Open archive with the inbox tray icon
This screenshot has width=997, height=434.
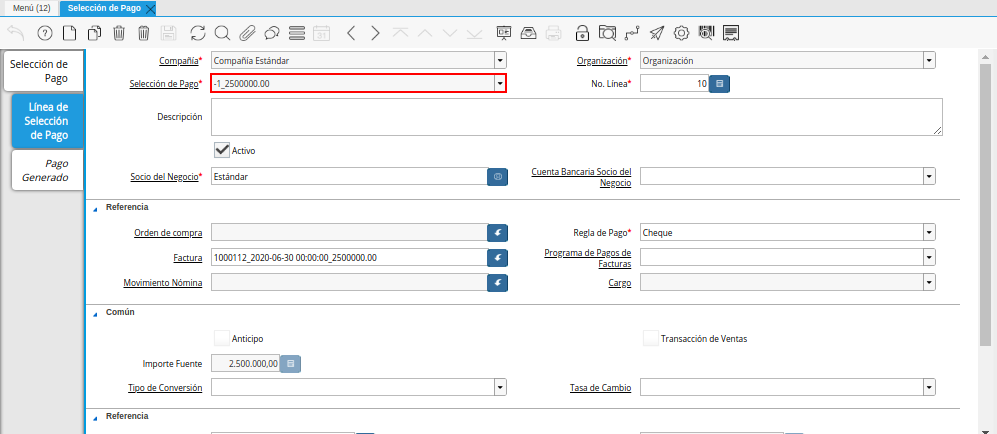(529, 33)
